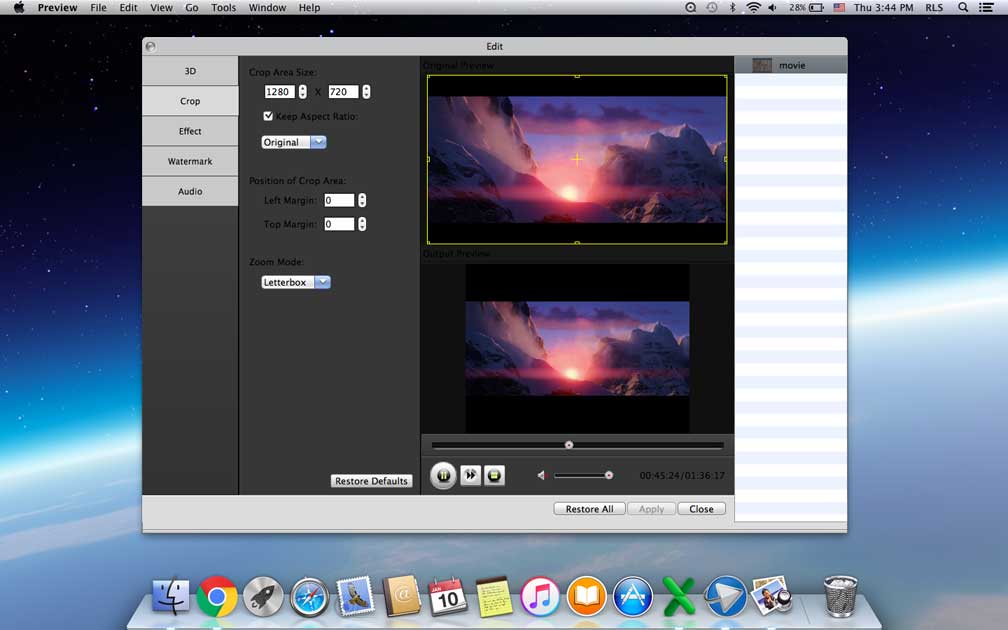This screenshot has height=630, width=1008.
Task: Switch to the Effect tab
Action: [x=190, y=131]
